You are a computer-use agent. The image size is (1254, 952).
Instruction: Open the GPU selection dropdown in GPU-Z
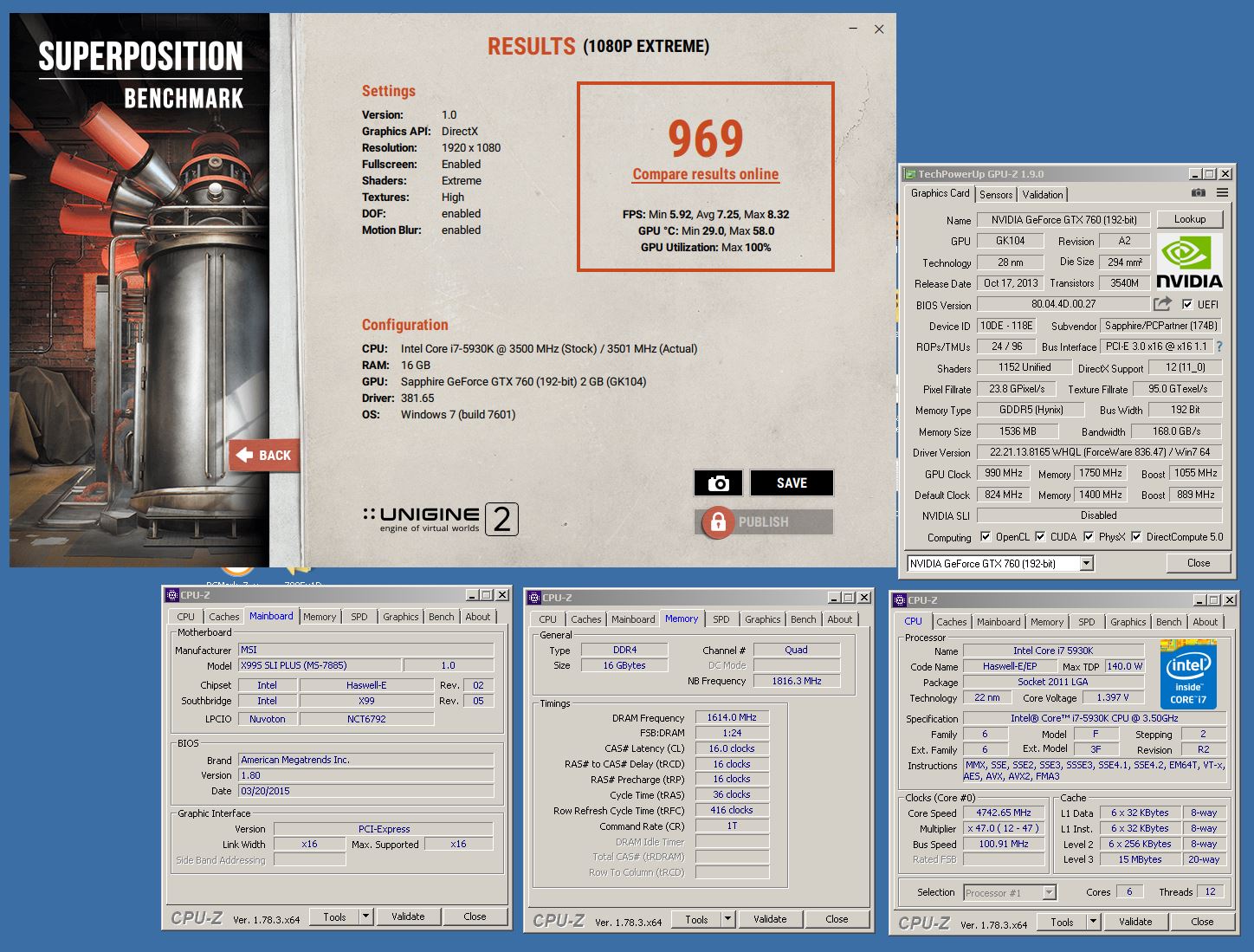[1087, 563]
